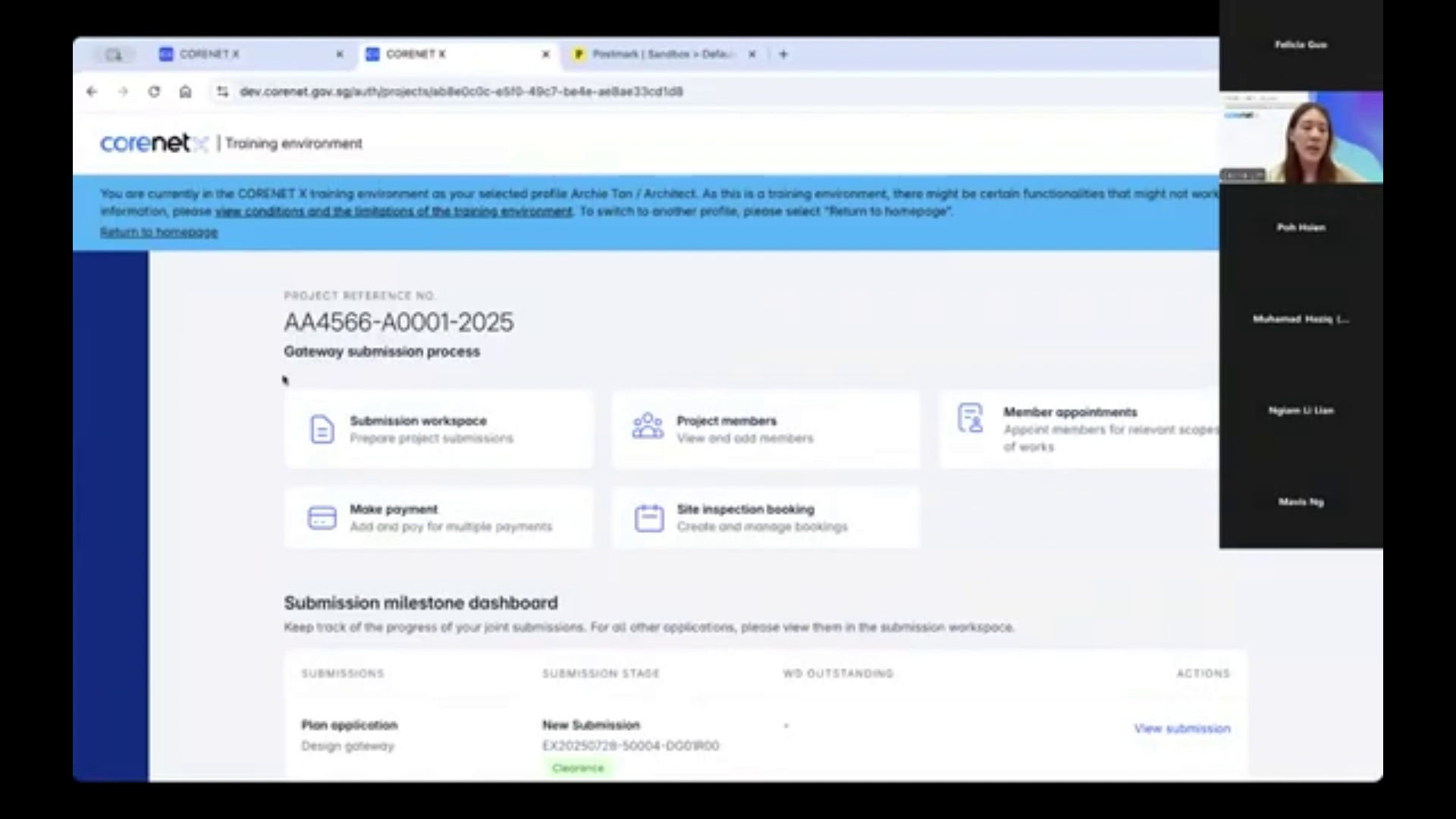Screen dimensions: 1456x819
Task: Click the browser home icon
Action: click(186, 92)
